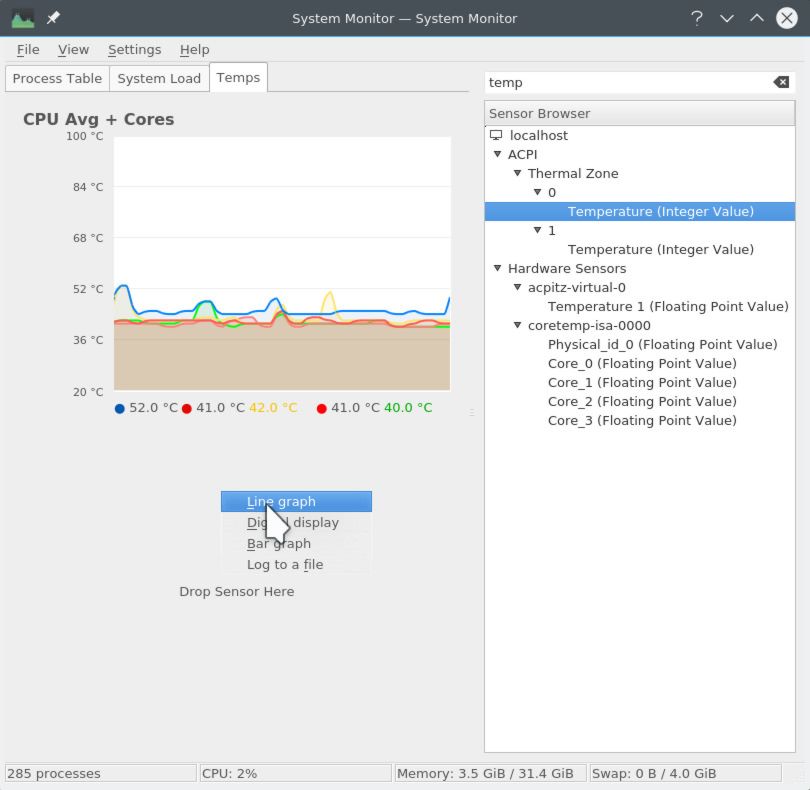
Task: Select Core_3 (Floating Point Value) sensor
Action: pos(642,421)
